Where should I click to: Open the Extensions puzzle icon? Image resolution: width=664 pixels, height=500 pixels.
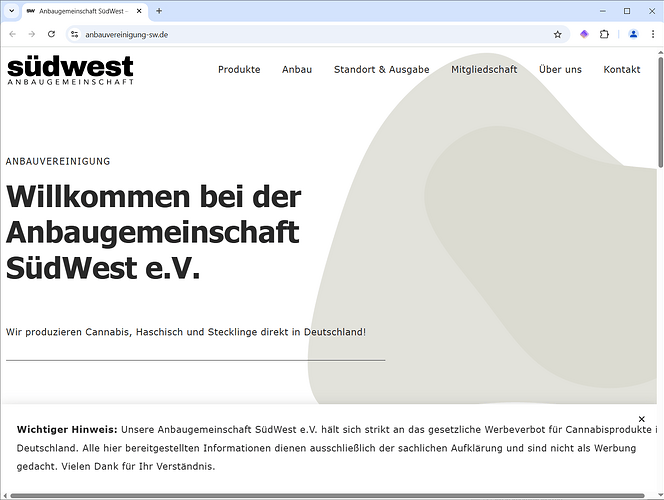(604, 34)
